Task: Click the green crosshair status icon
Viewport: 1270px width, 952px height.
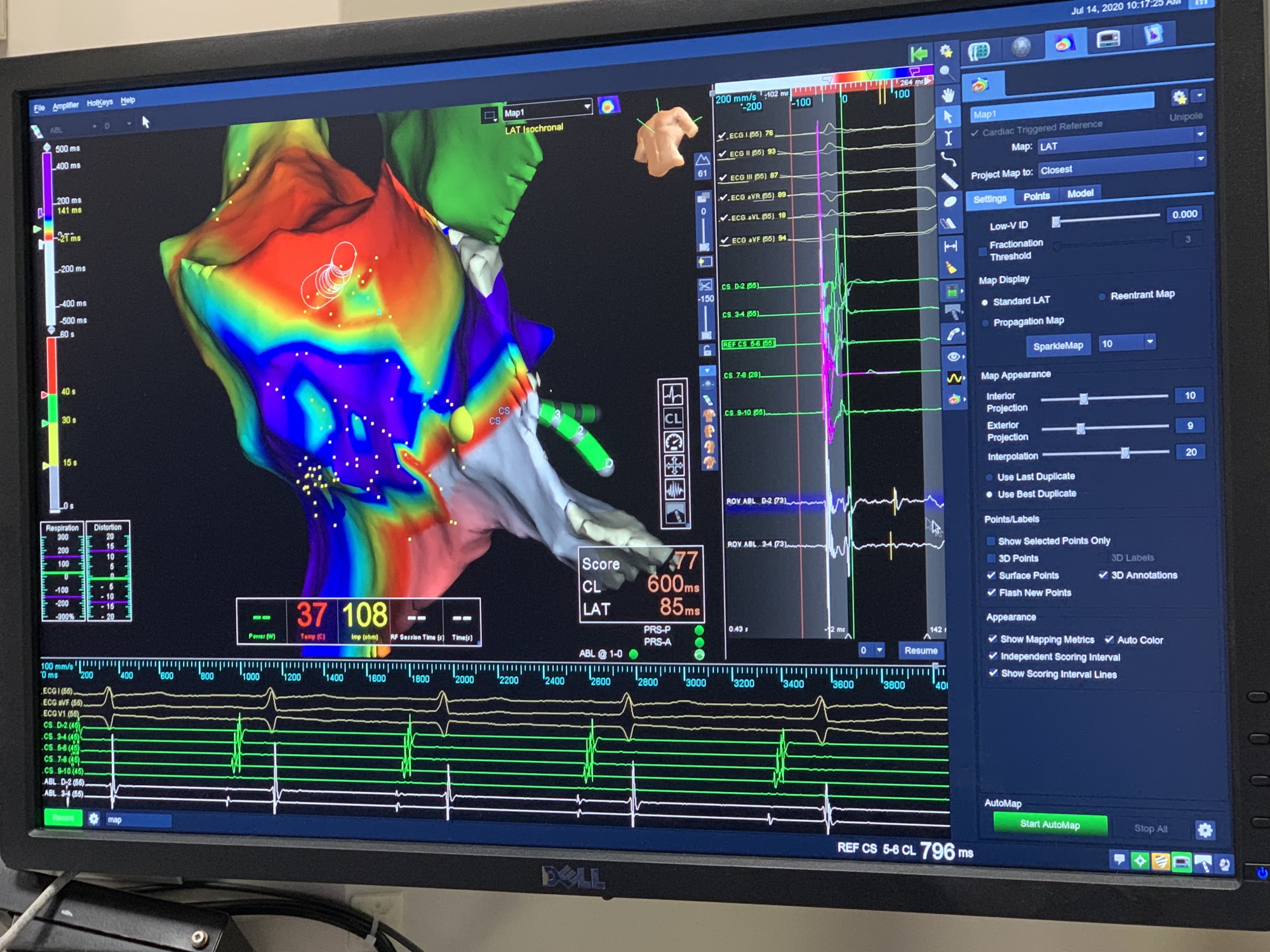Action: tap(1140, 861)
